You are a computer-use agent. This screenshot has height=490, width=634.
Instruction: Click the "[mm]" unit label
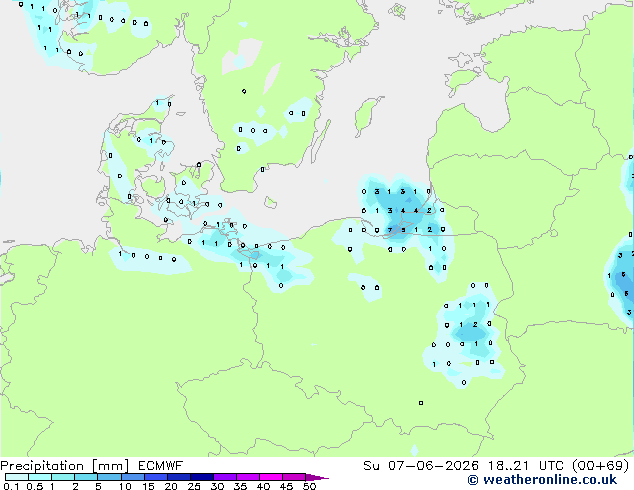click(110, 466)
